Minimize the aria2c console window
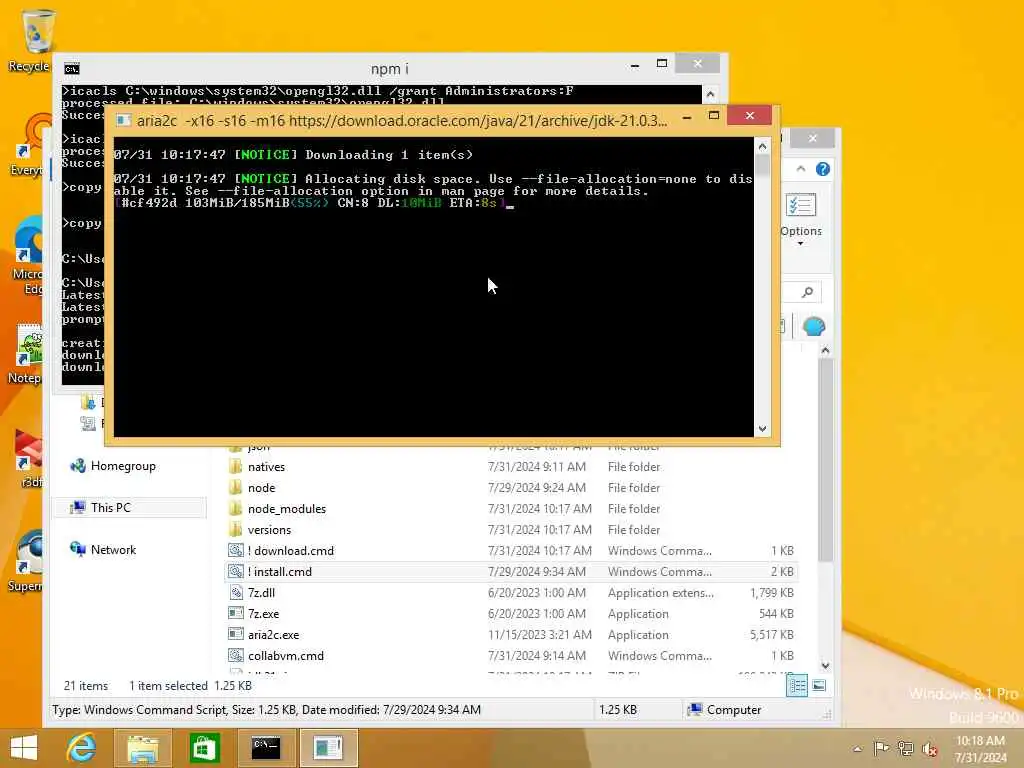This screenshot has height=768, width=1024. pyautogui.click(x=687, y=116)
